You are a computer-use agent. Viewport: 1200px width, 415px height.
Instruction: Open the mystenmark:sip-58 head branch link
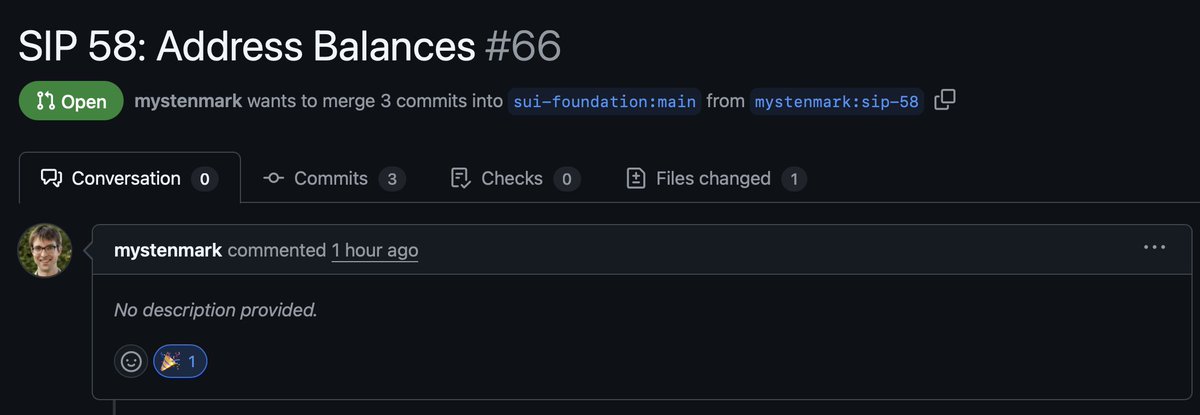pos(838,102)
